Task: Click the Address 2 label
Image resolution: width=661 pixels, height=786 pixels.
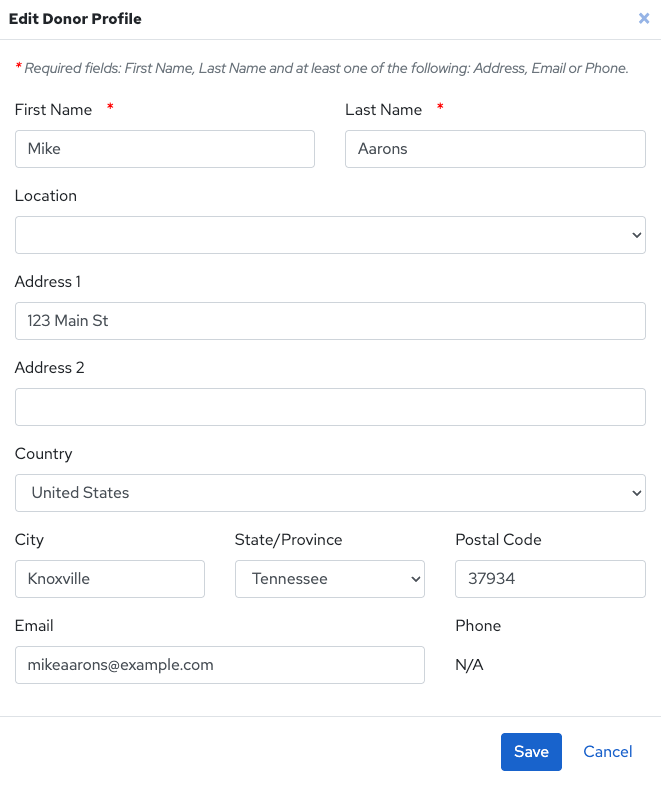Action: (x=50, y=368)
